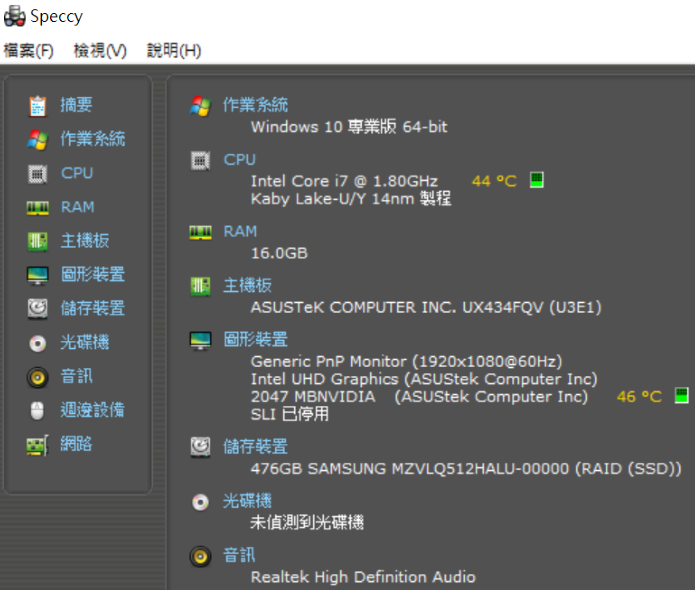This screenshot has height=590, width=695.
Task: Open the 檢視(V) menu
Action: tap(100, 51)
